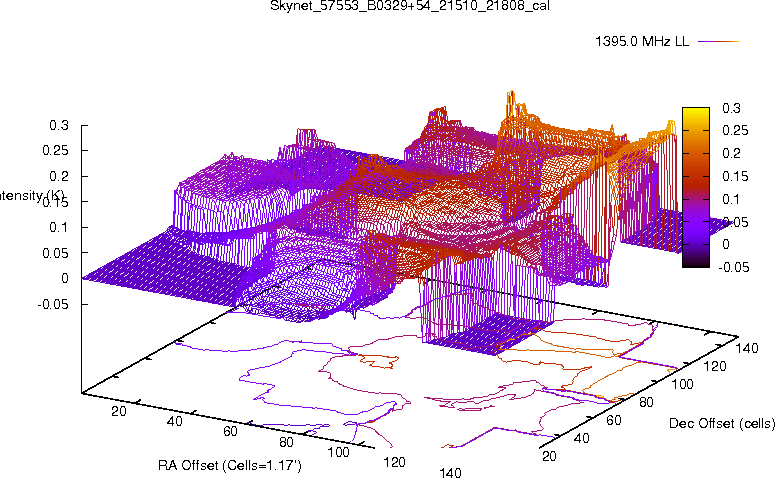Click the plot title Skynet_57553_B0329+54_21510_21808_cal
Image resolution: width=775 pixels, height=478 pixels.
pos(410,6)
